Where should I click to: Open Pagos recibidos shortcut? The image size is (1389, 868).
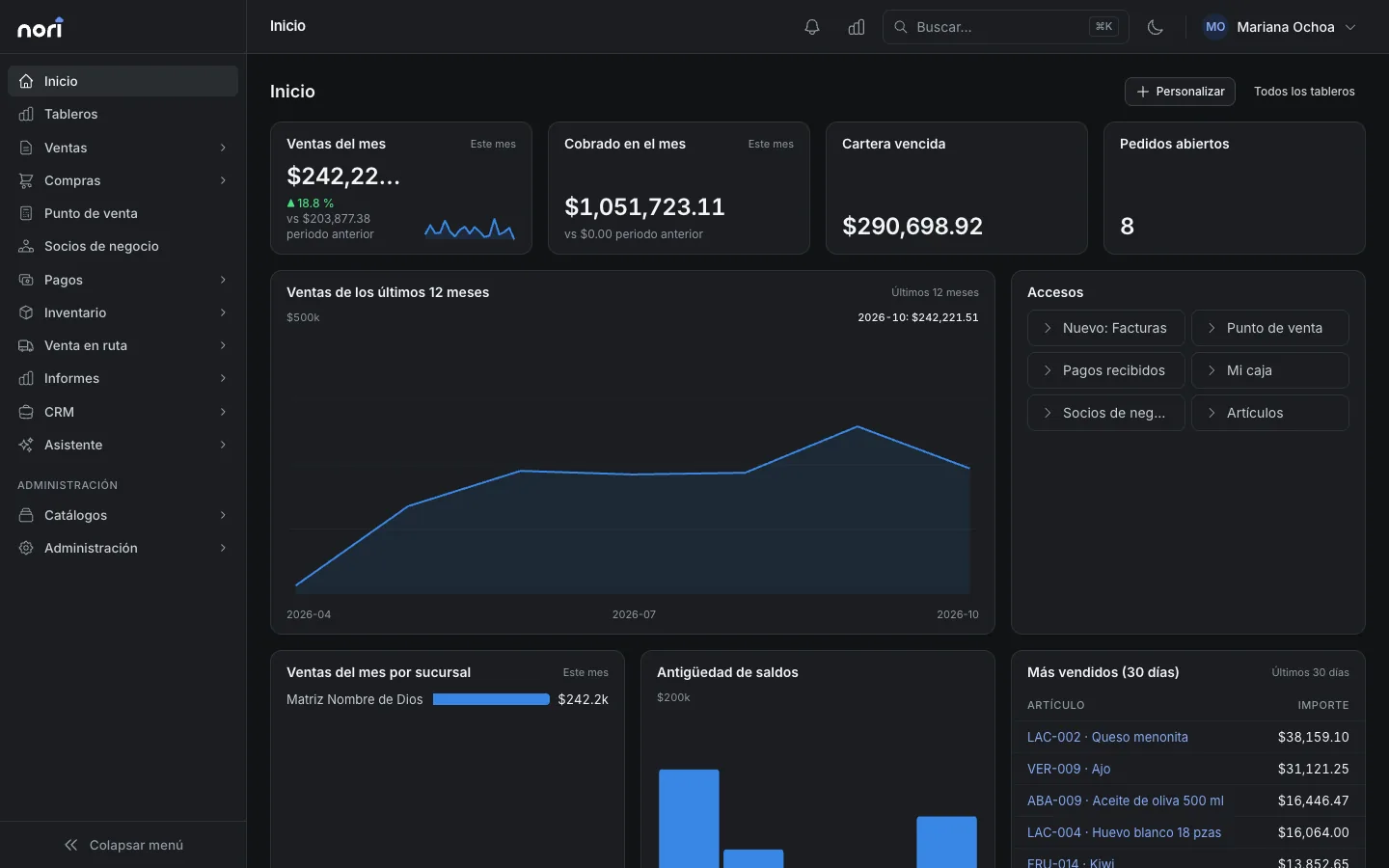[1106, 370]
